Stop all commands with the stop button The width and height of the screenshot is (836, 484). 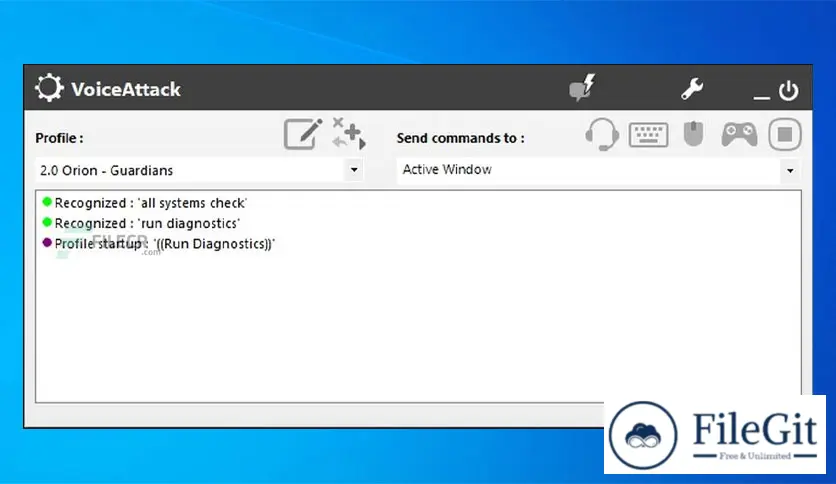(x=784, y=134)
